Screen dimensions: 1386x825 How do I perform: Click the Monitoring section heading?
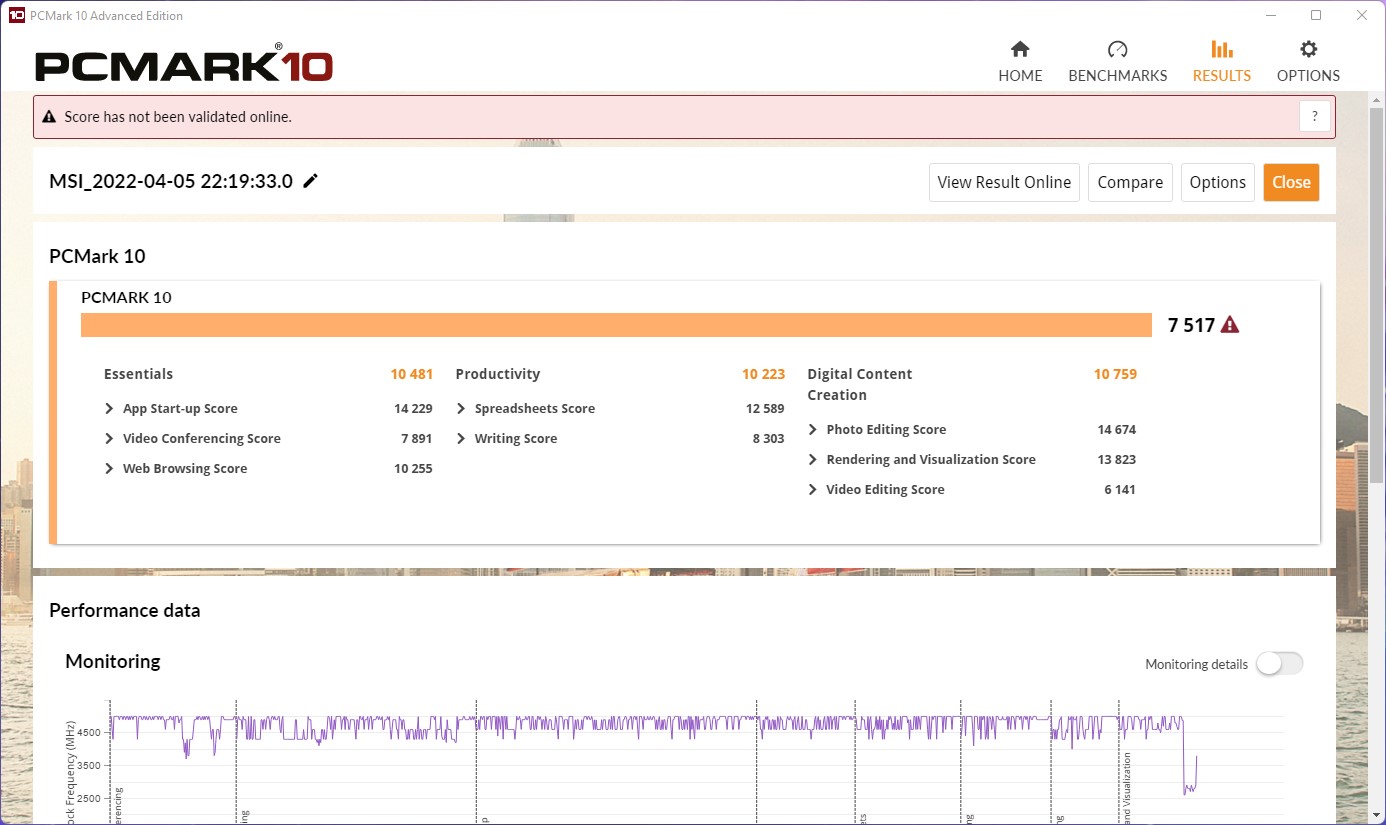[x=112, y=661]
